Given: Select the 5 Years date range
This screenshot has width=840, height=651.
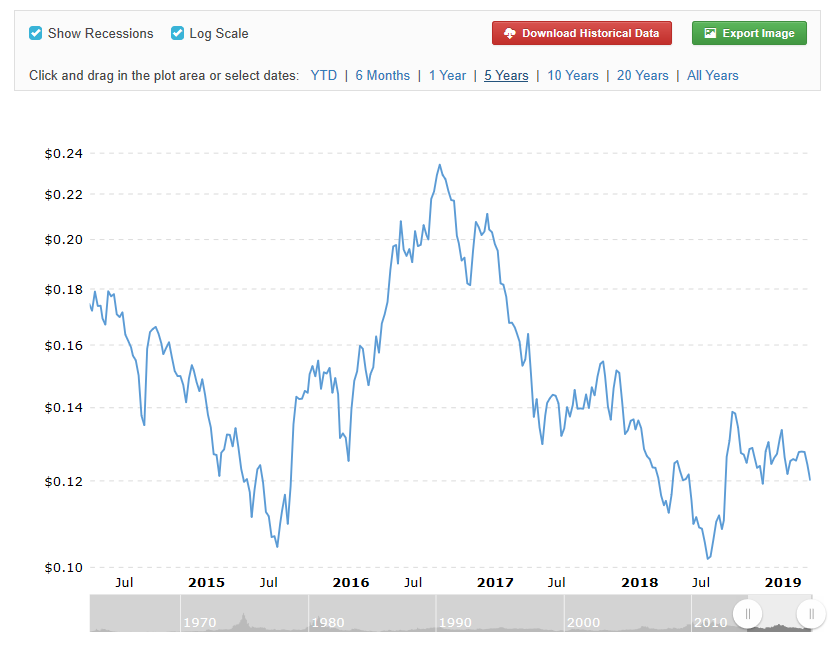Looking at the screenshot, I should 506,74.
